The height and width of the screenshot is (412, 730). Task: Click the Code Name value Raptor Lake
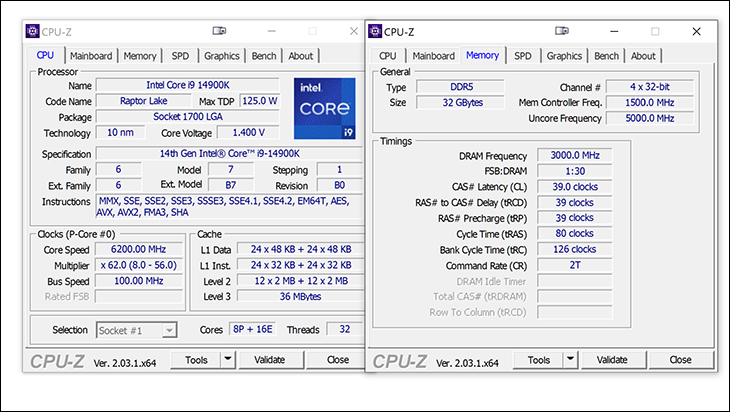pyautogui.click(x=143, y=101)
